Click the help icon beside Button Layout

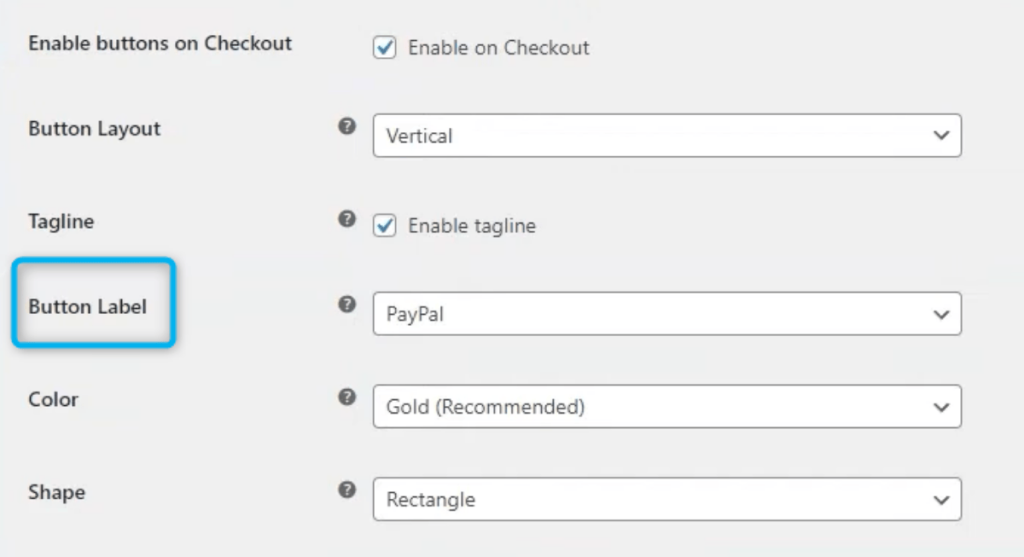coord(347,127)
